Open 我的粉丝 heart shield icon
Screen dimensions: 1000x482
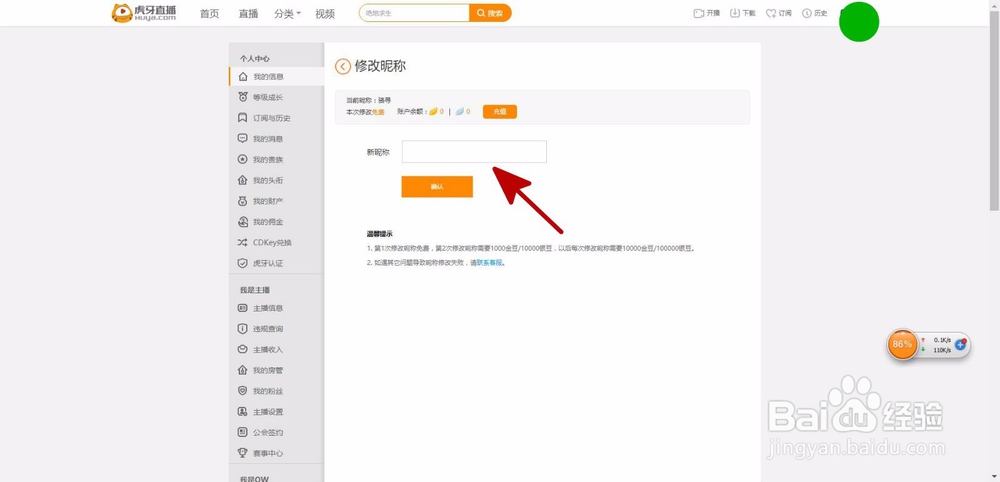[x=242, y=391]
